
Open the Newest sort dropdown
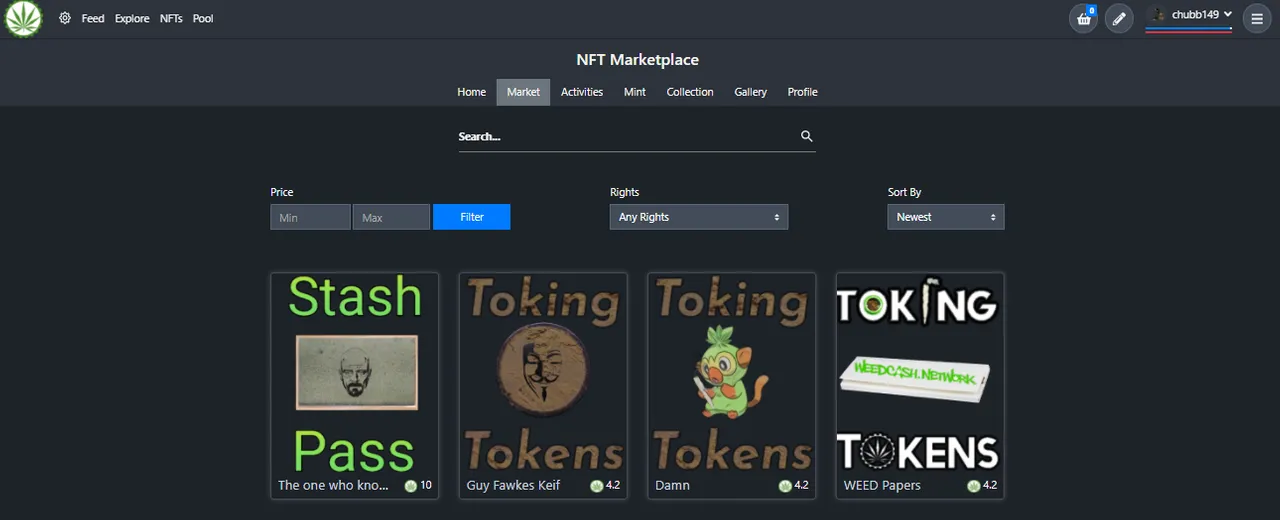pos(946,217)
